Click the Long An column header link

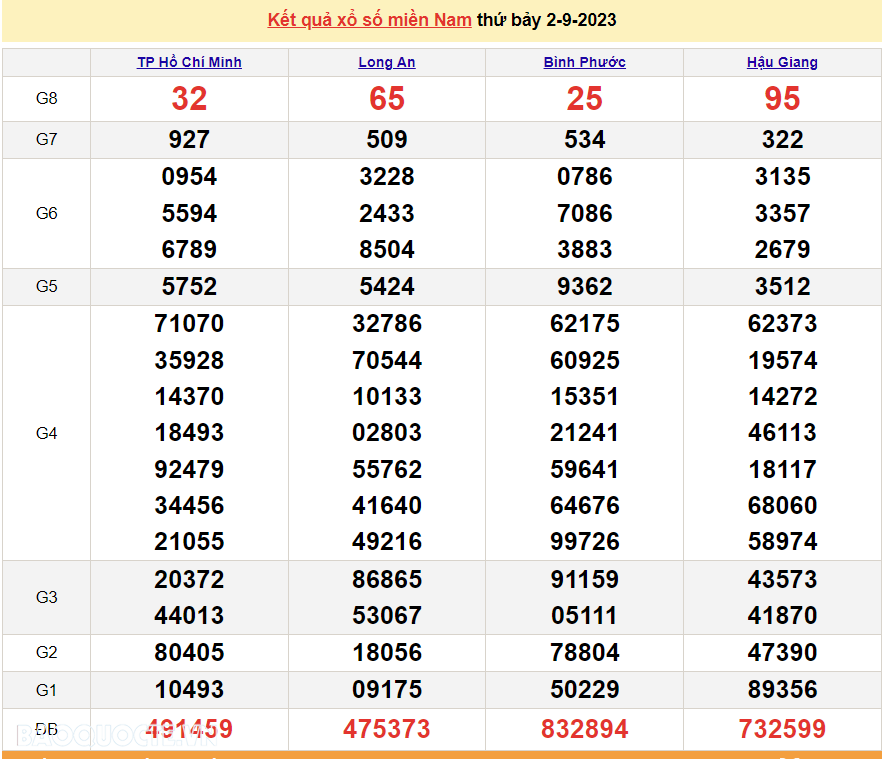[387, 62]
